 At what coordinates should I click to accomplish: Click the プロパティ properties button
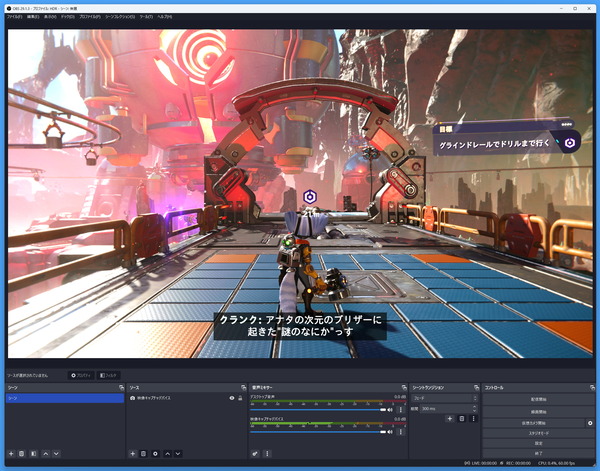[x=81, y=375]
